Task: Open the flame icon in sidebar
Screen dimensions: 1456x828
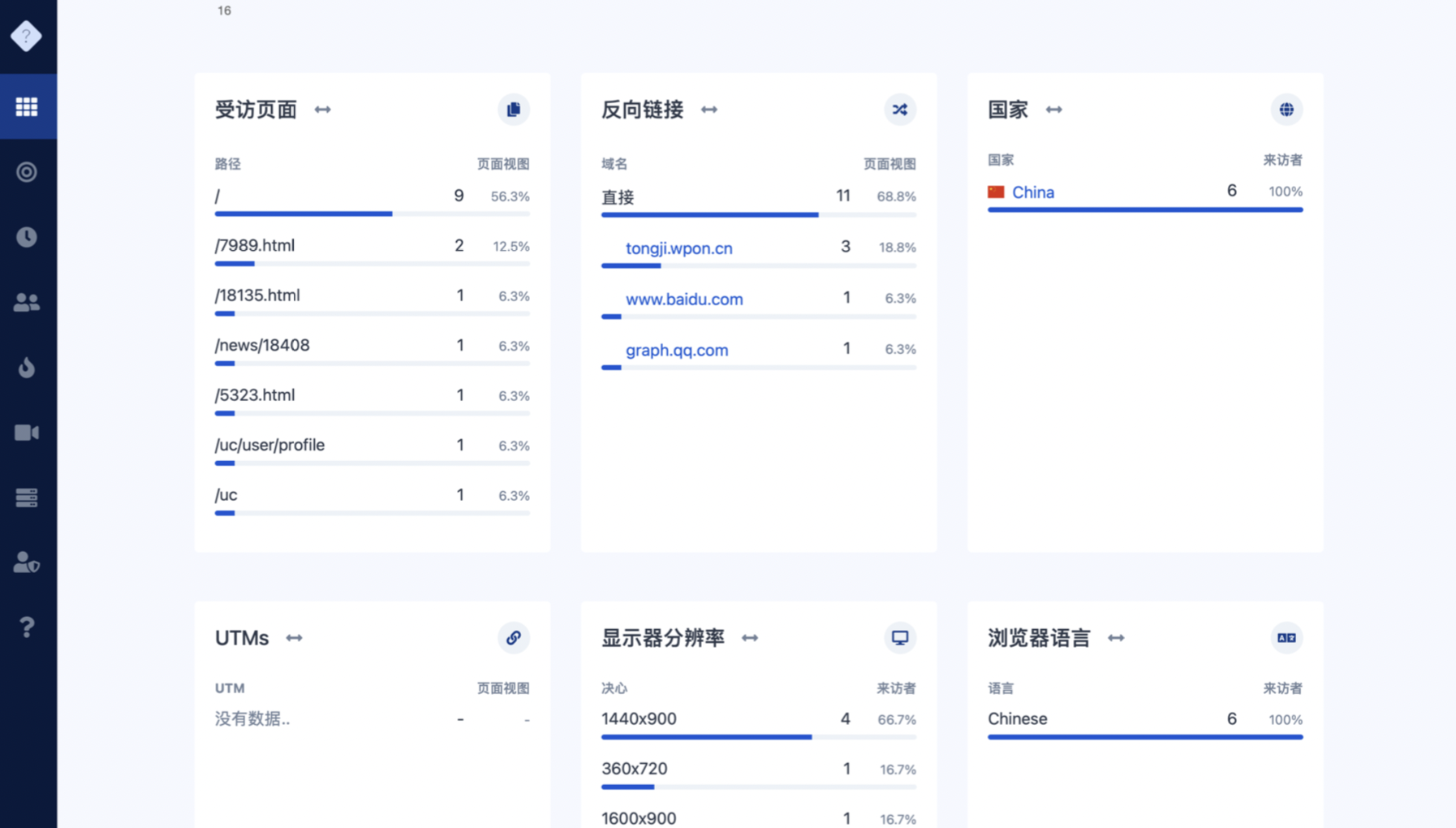Action: point(27,367)
